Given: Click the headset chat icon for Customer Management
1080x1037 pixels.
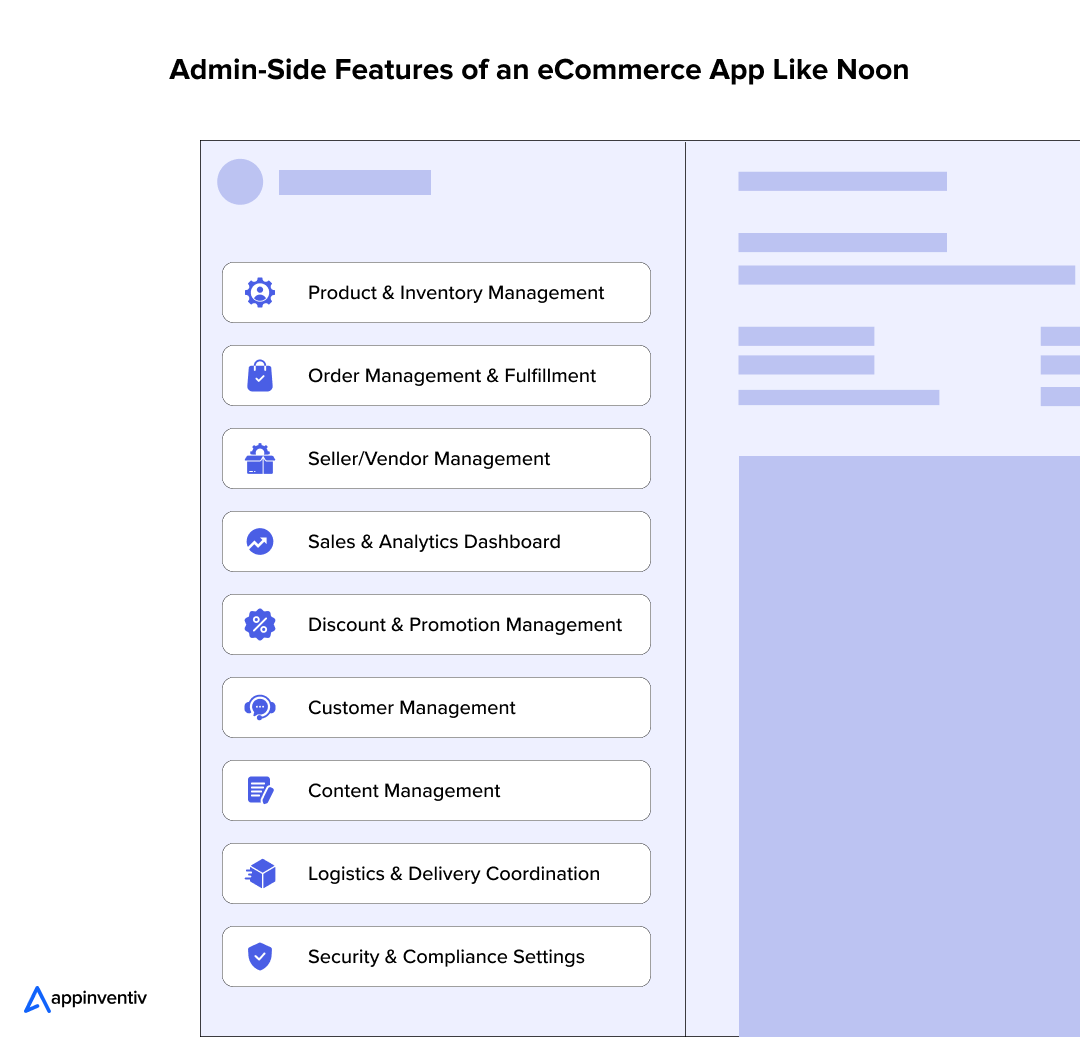Looking at the screenshot, I should pos(260,707).
